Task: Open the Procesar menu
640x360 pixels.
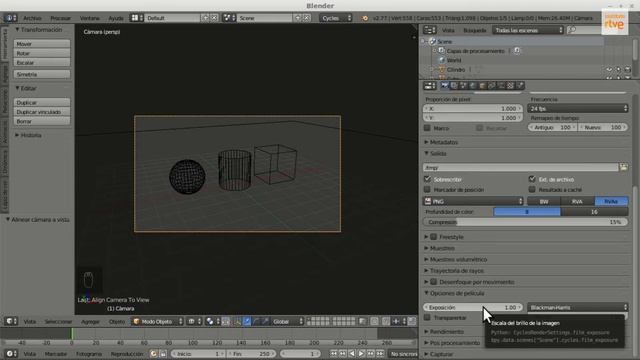Action: (x=60, y=18)
